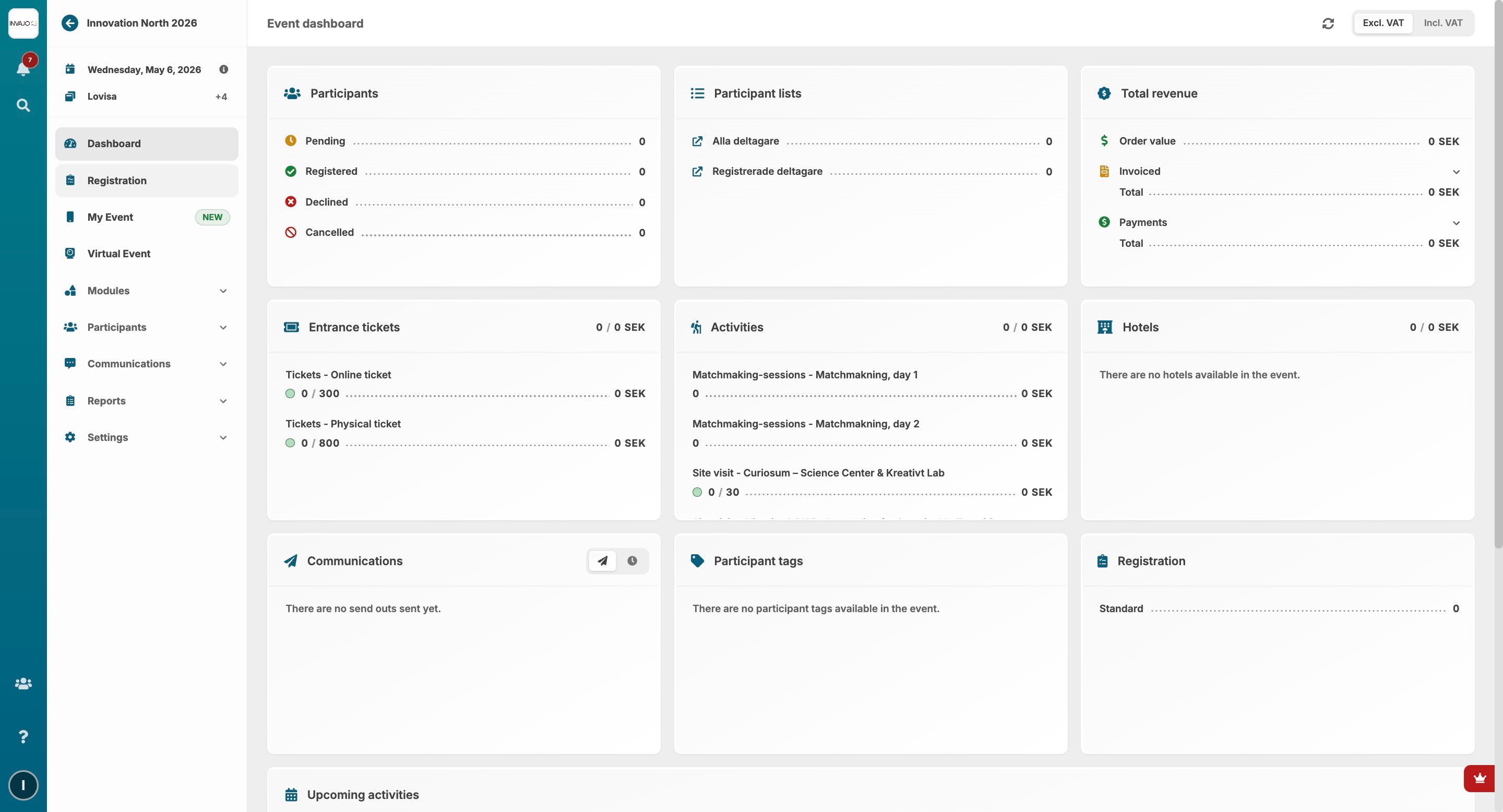
Task: Open search from the left rail
Action: 23,105
